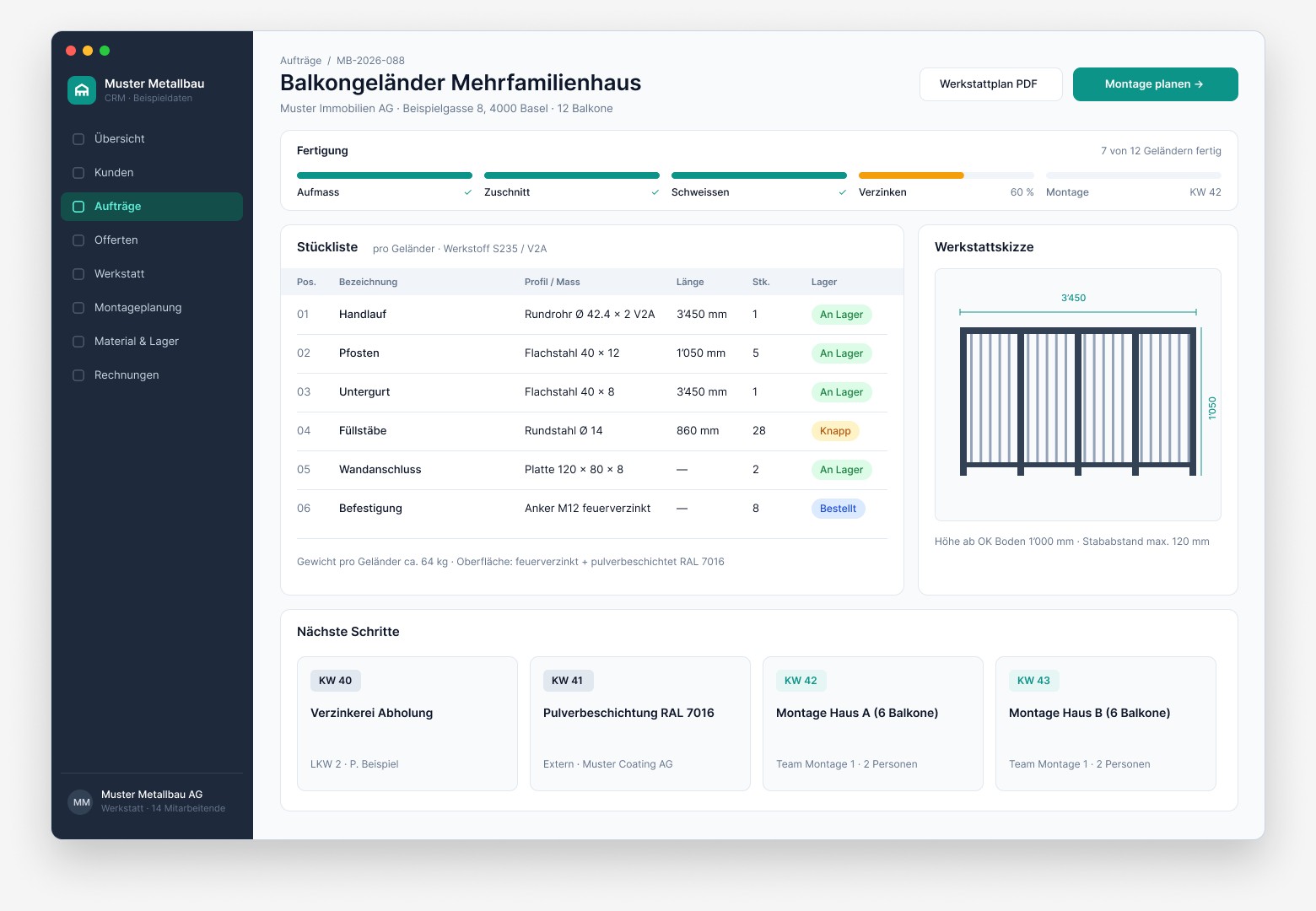Viewport: 1316px width, 911px height.
Task: Open the KW 42 Montage Haus A card
Action: pyautogui.click(x=873, y=724)
